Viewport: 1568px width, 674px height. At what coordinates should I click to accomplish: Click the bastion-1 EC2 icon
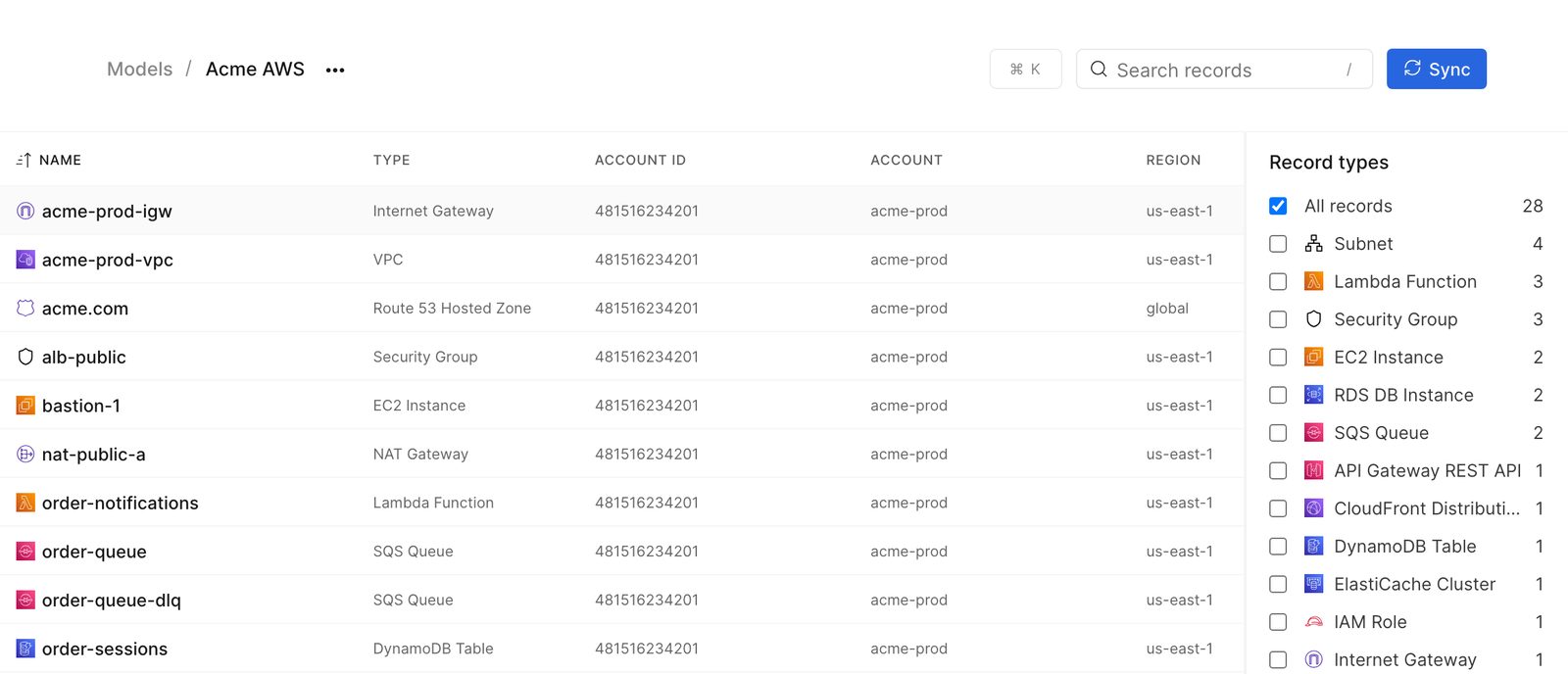click(x=25, y=406)
